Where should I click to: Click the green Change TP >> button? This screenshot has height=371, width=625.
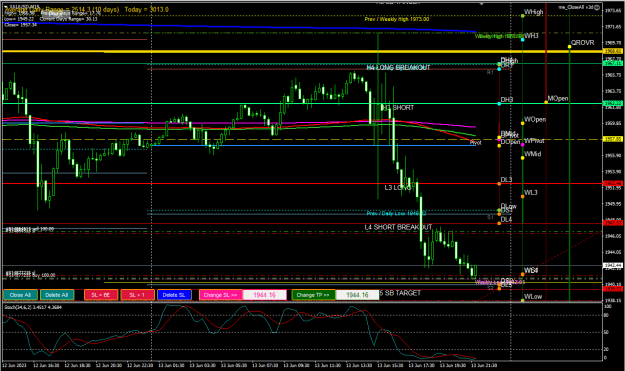tap(313, 295)
